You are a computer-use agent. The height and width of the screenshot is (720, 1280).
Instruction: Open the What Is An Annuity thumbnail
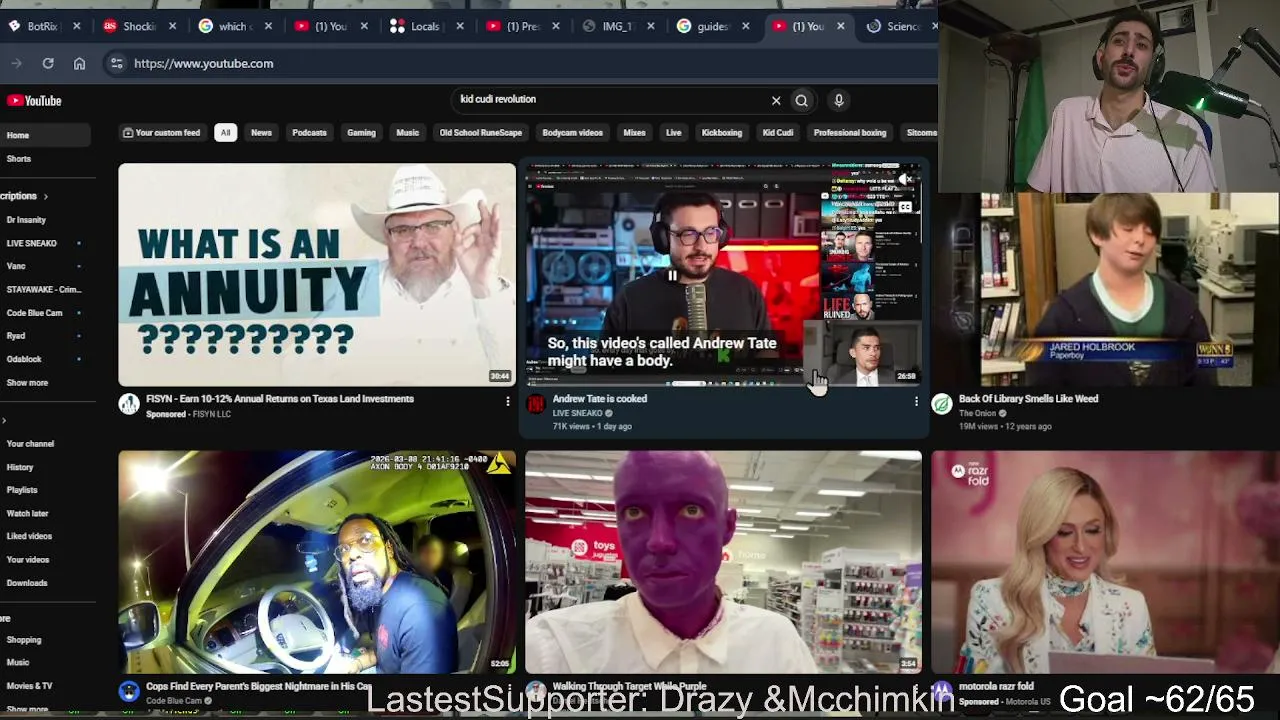point(317,275)
